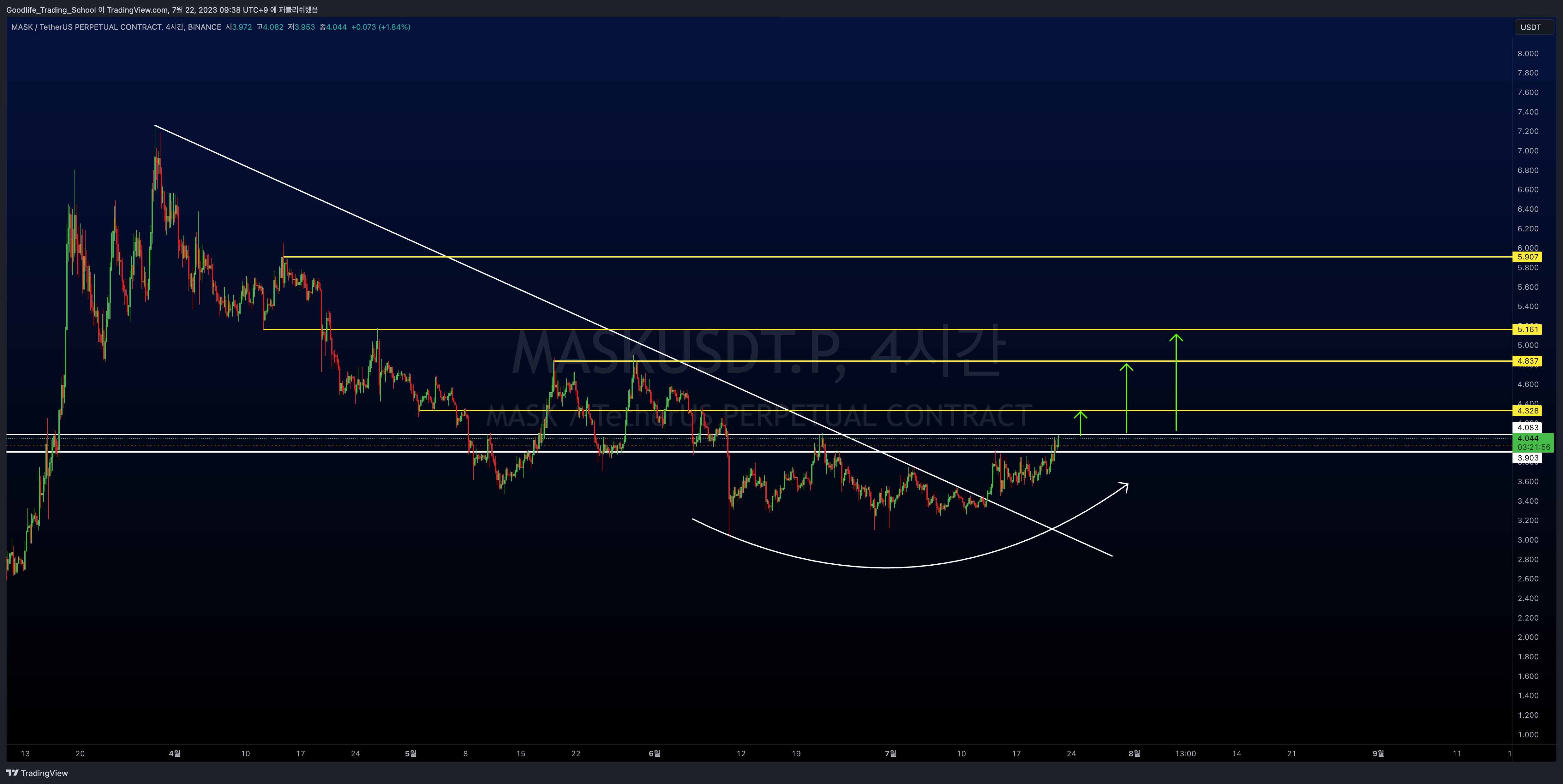Click the Goodlife_Trading_School publisher name

(x=51, y=10)
